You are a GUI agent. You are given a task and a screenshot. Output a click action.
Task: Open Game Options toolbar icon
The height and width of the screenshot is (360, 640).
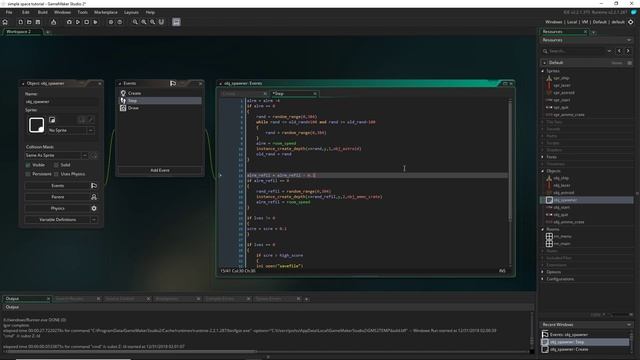tap(111, 22)
